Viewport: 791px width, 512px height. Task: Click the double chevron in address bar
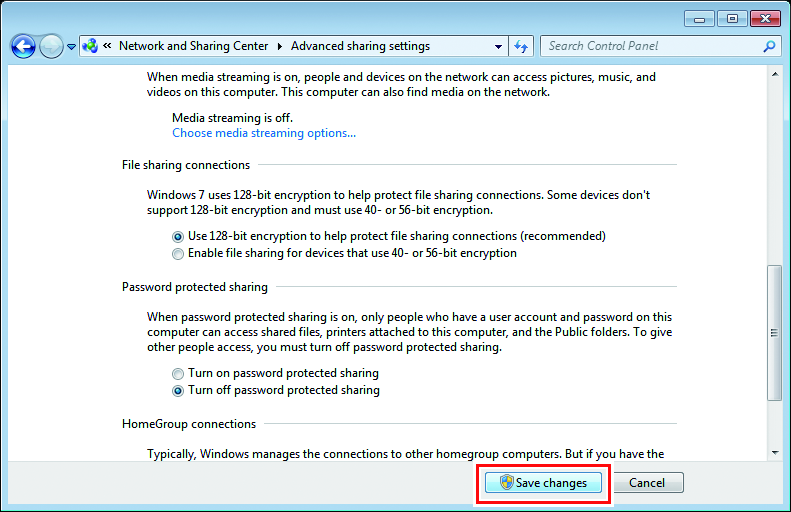tap(107, 45)
